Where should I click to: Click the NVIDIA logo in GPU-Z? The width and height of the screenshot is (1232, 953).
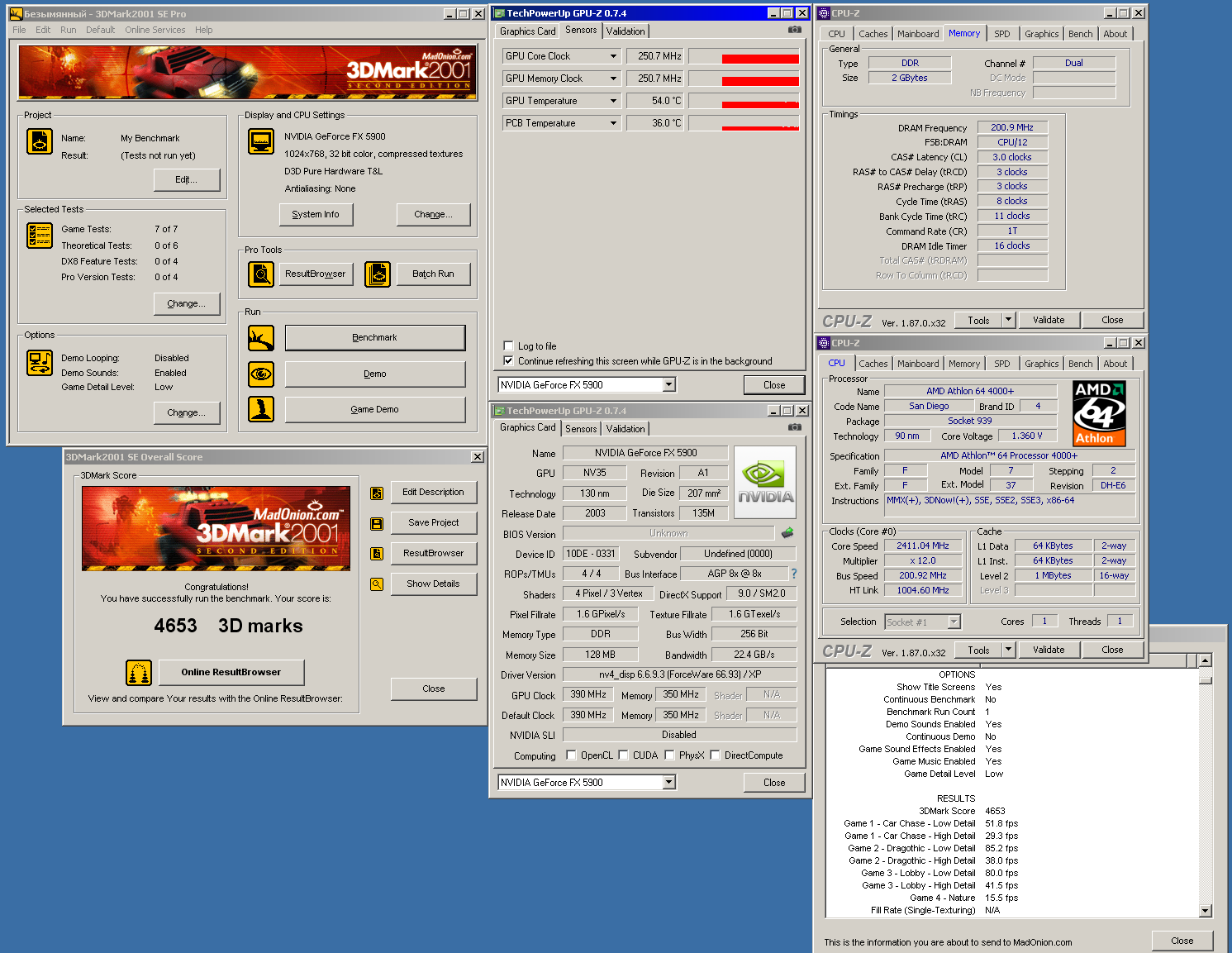coord(765,484)
